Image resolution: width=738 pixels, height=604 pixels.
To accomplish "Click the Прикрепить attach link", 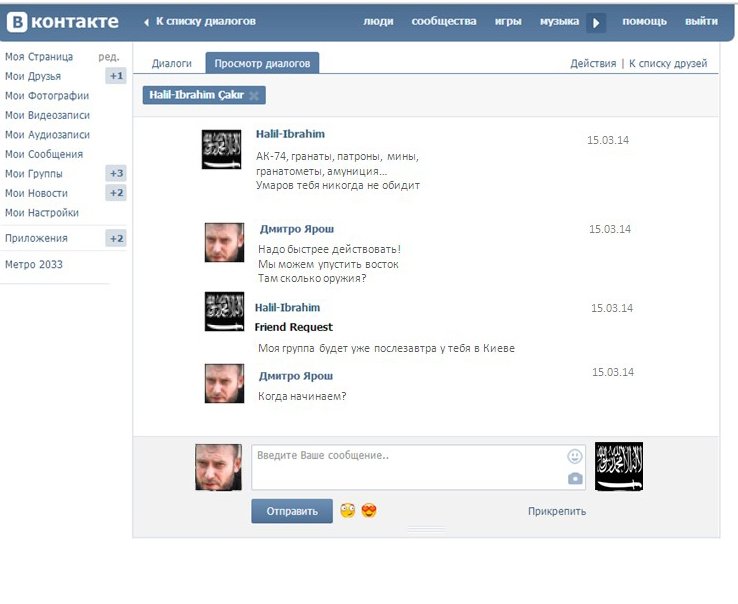I will pyautogui.click(x=557, y=511).
